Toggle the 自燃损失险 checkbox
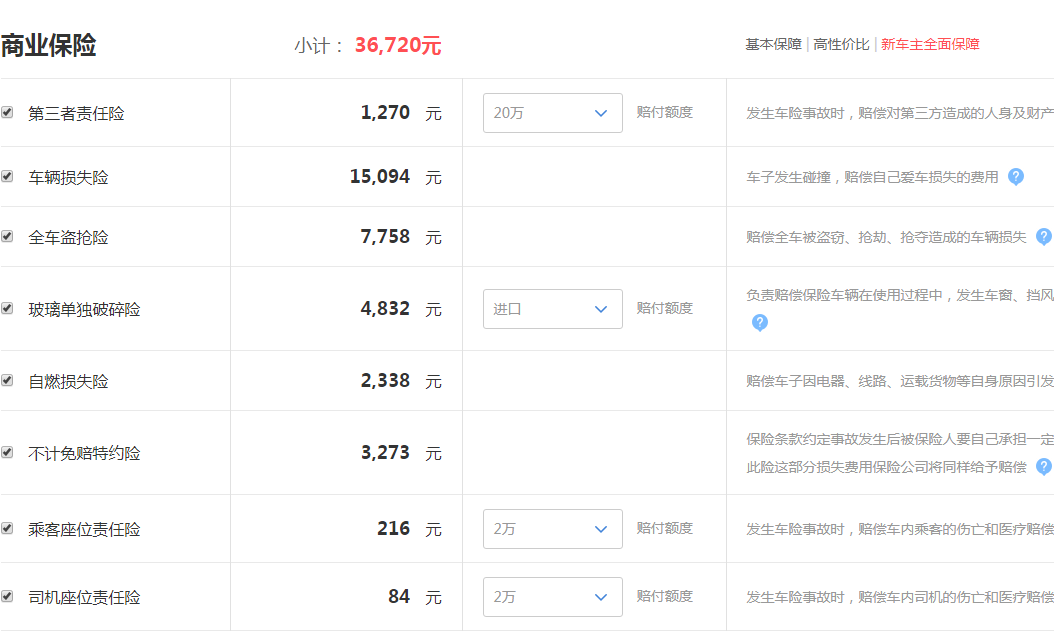The height and width of the screenshot is (631, 1054). [x=7, y=380]
